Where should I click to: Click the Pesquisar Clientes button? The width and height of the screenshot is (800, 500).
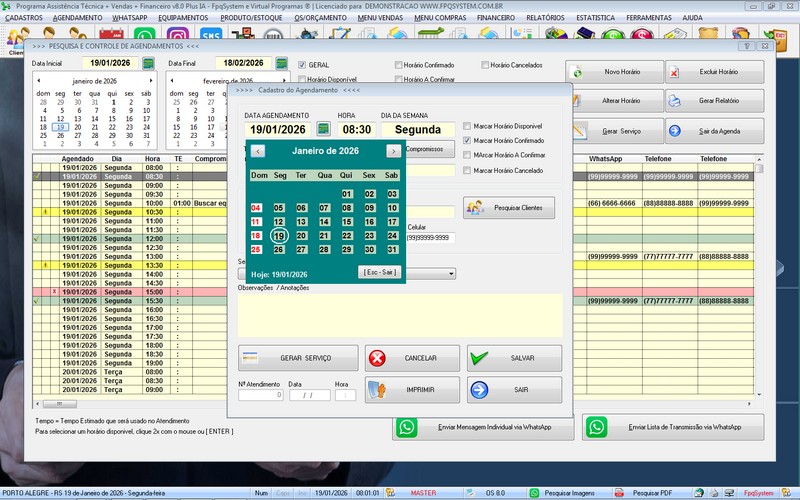[x=509, y=208]
